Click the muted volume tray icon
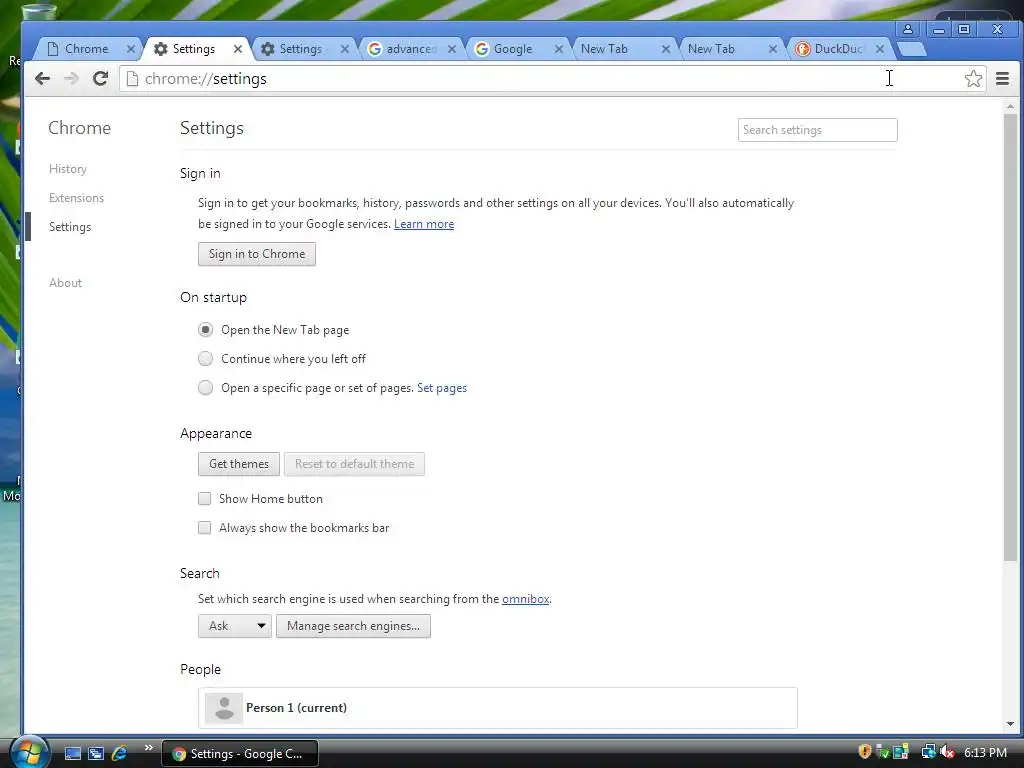The height and width of the screenshot is (768, 1024). tap(947, 752)
